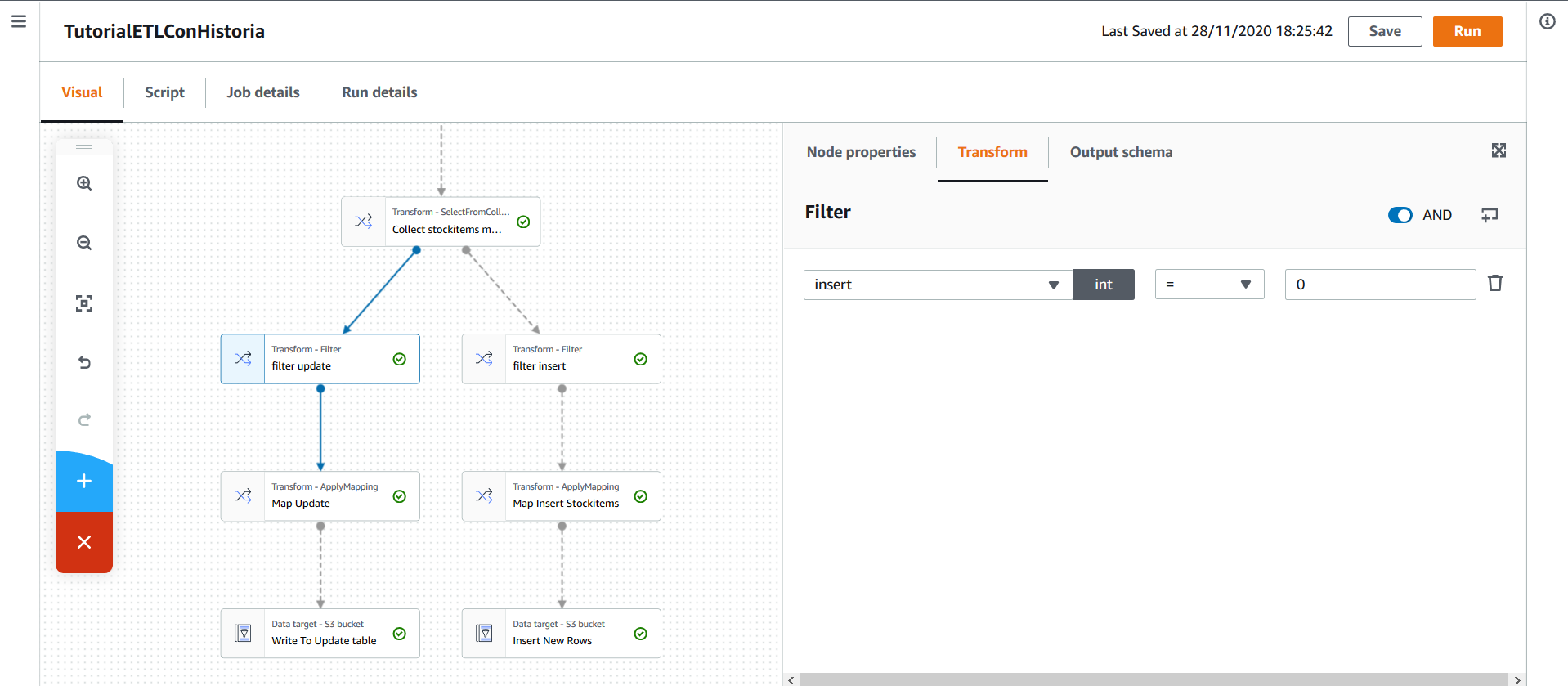Click the Map Update node icon
Image resolution: width=1568 pixels, height=686 pixels.
click(x=243, y=495)
